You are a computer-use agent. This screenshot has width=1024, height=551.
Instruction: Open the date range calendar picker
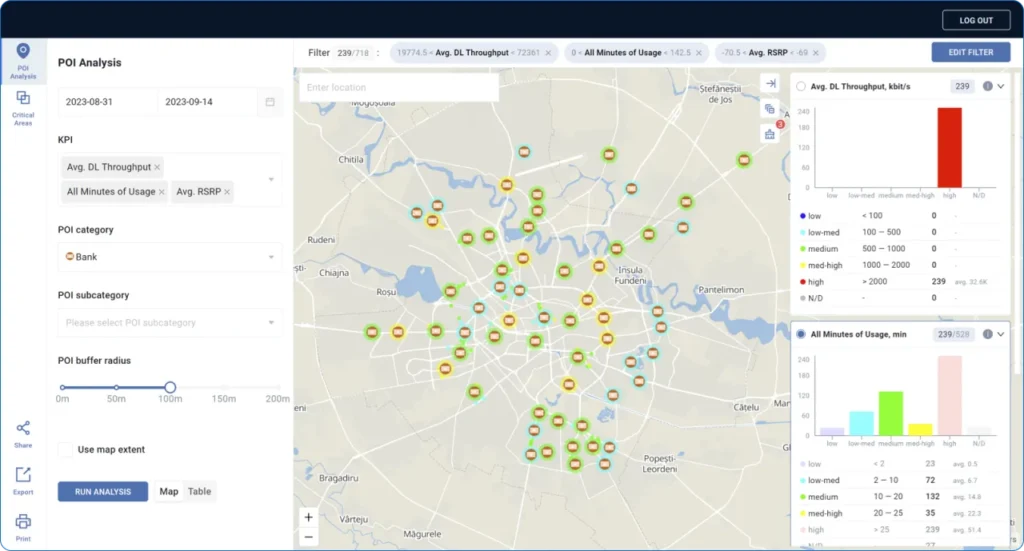[270, 102]
